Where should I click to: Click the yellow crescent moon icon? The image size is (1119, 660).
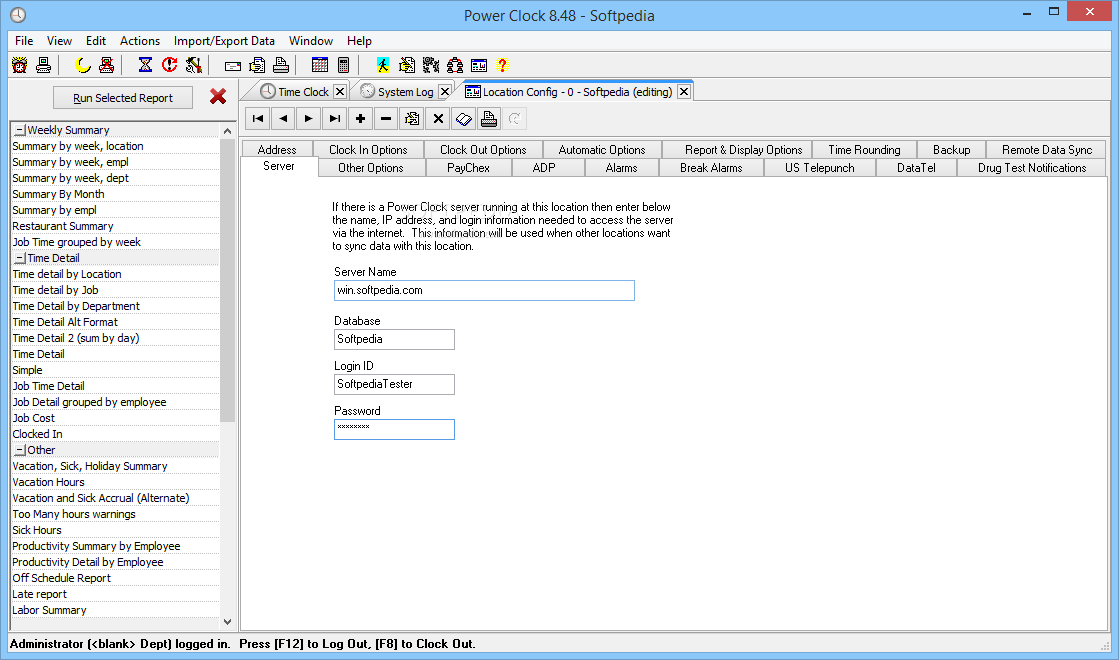(83, 66)
